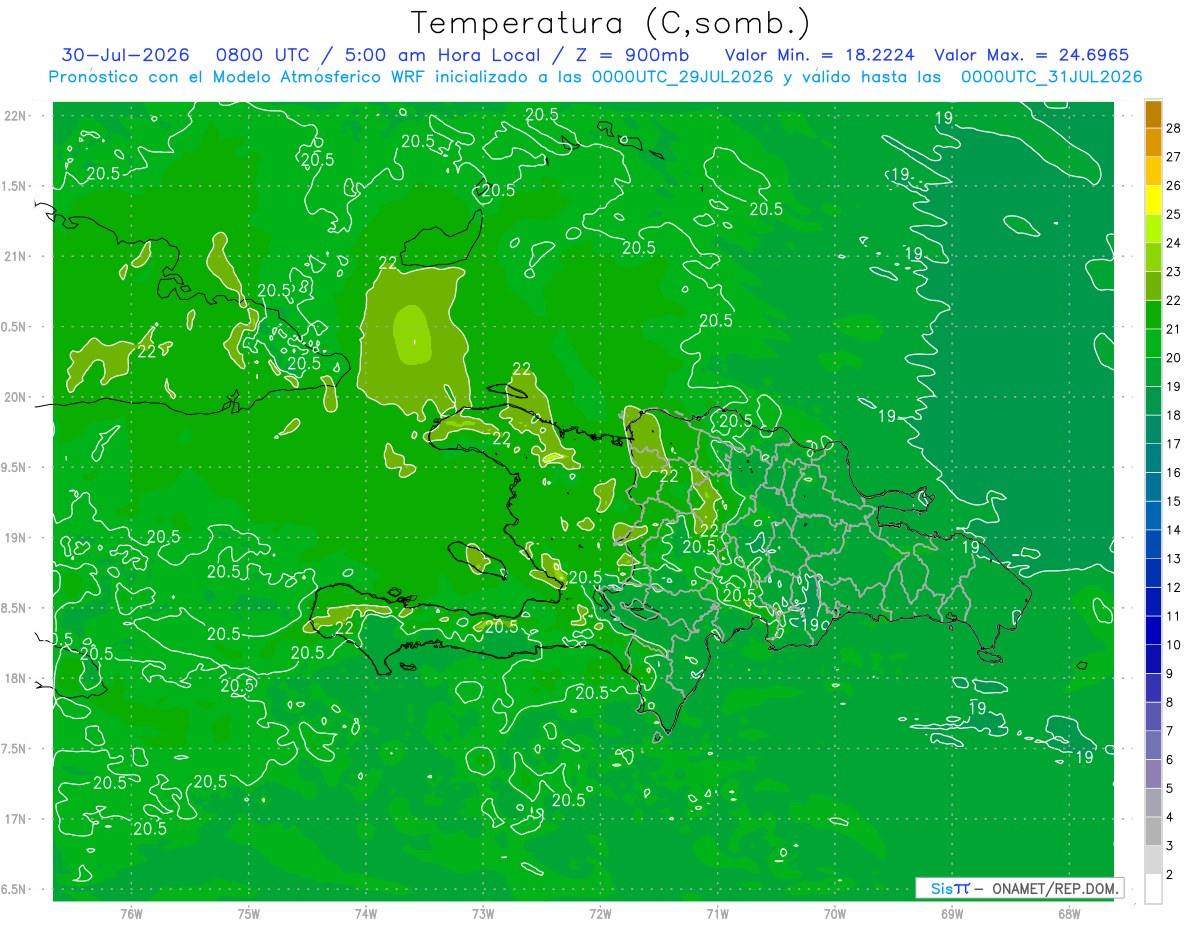Click legend value '26'
This screenshot has height=927, width=1200.
[1174, 186]
